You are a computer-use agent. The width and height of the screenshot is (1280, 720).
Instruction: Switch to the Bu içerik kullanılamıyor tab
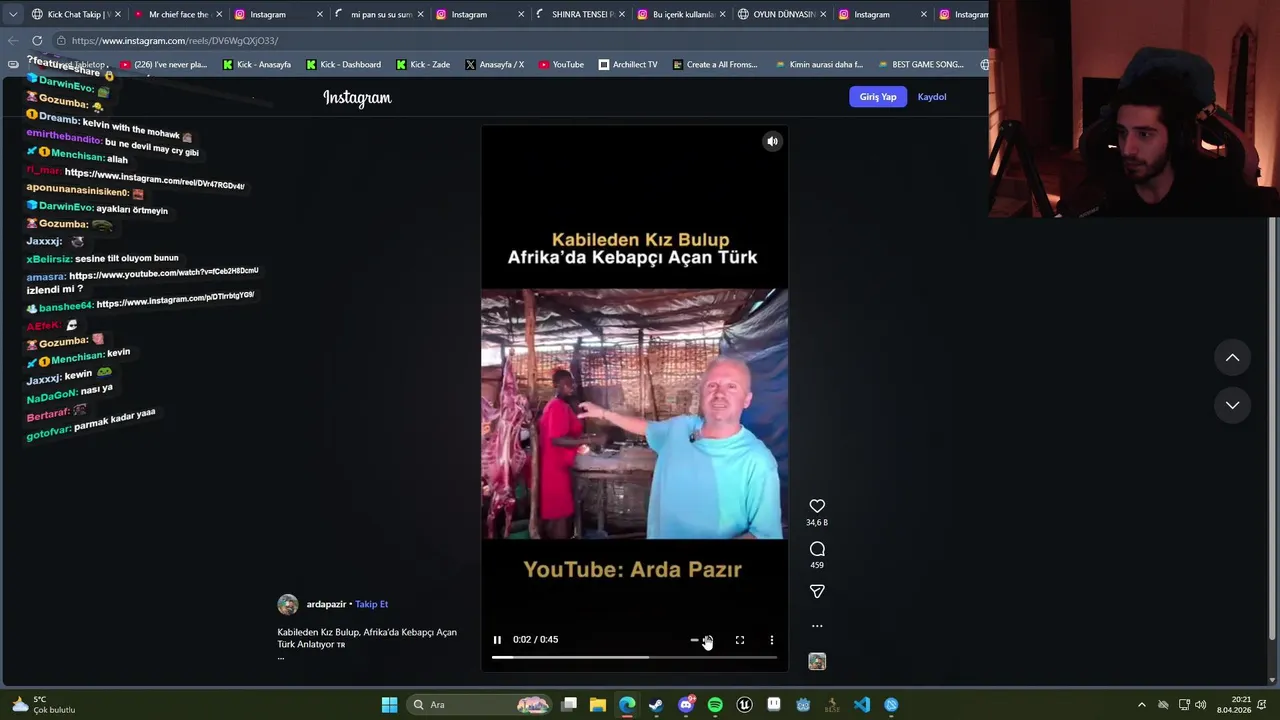[680, 14]
